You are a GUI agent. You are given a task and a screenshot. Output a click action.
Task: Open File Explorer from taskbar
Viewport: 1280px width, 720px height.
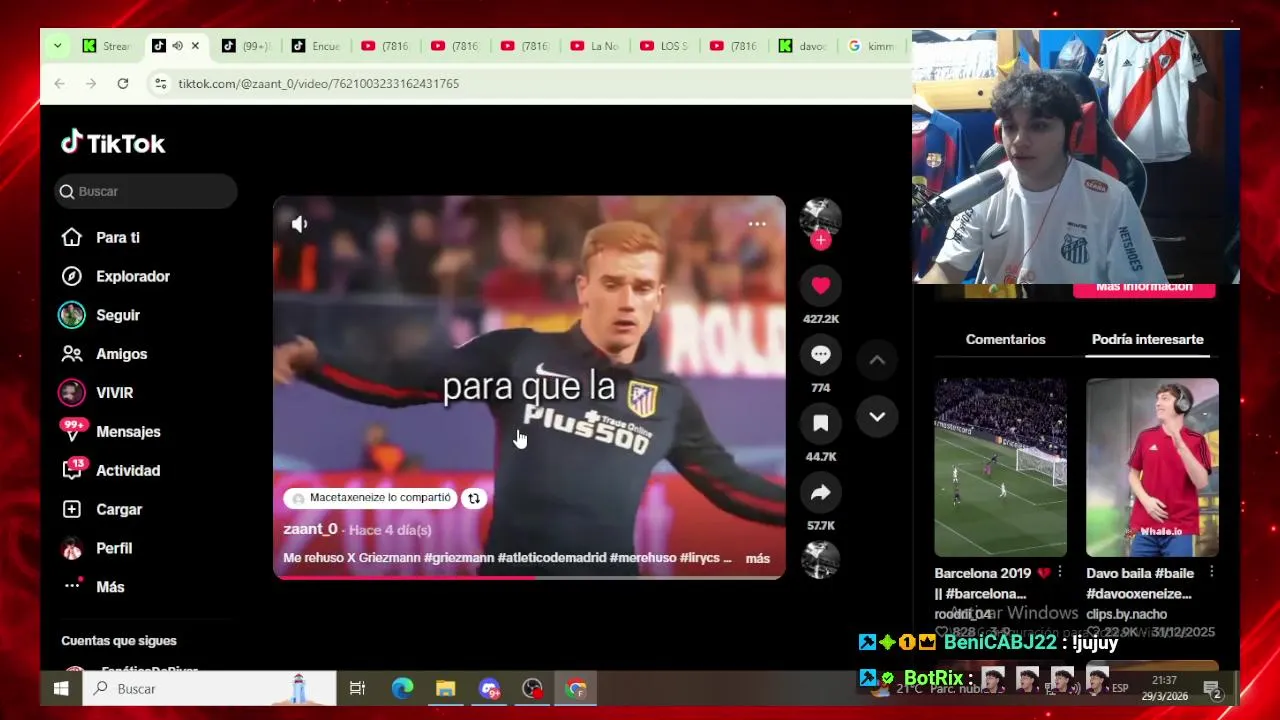click(x=446, y=688)
